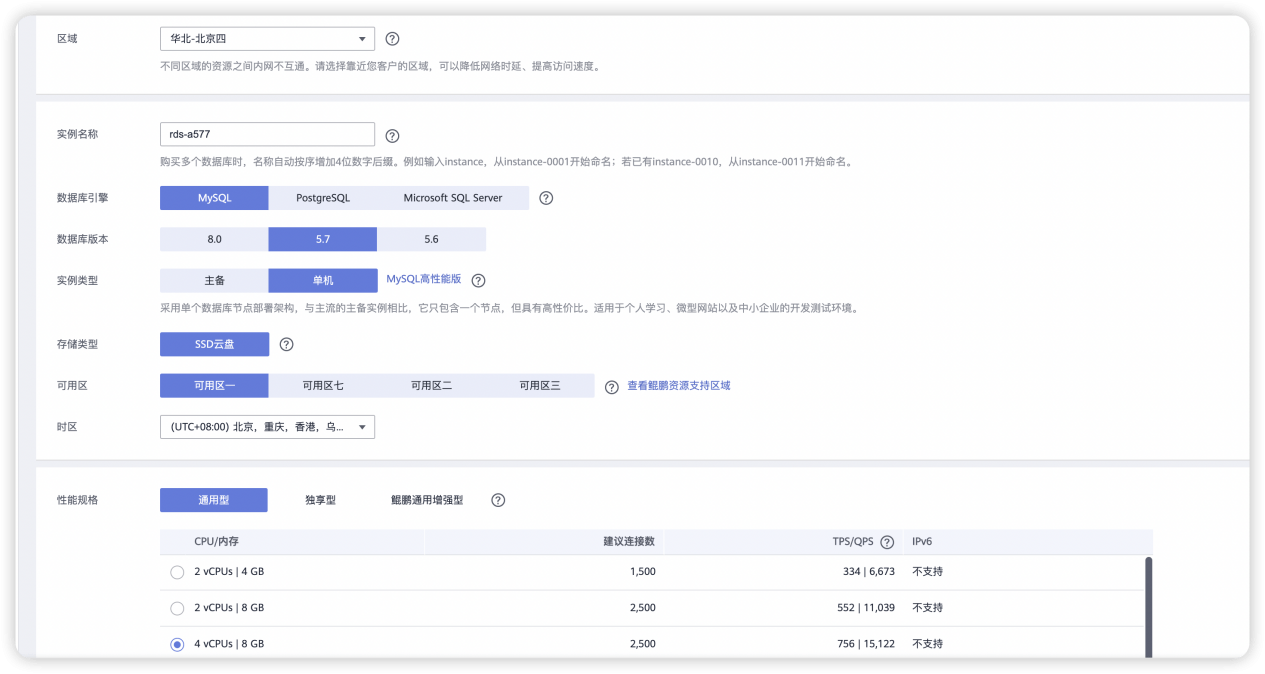Select the 2 vCPUs | 8 GB radio button
Image resolution: width=1265 pixels, height=674 pixels.
pyautogui.click(x=177, y=608)
